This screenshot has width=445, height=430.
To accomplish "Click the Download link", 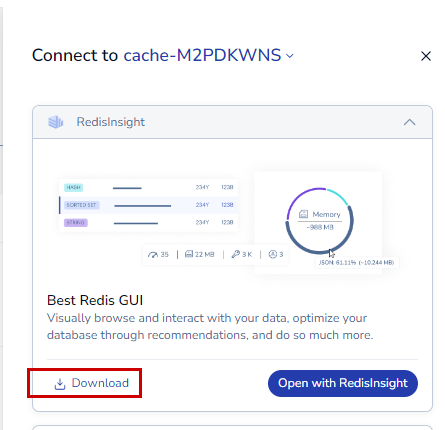I will point(91,383).
